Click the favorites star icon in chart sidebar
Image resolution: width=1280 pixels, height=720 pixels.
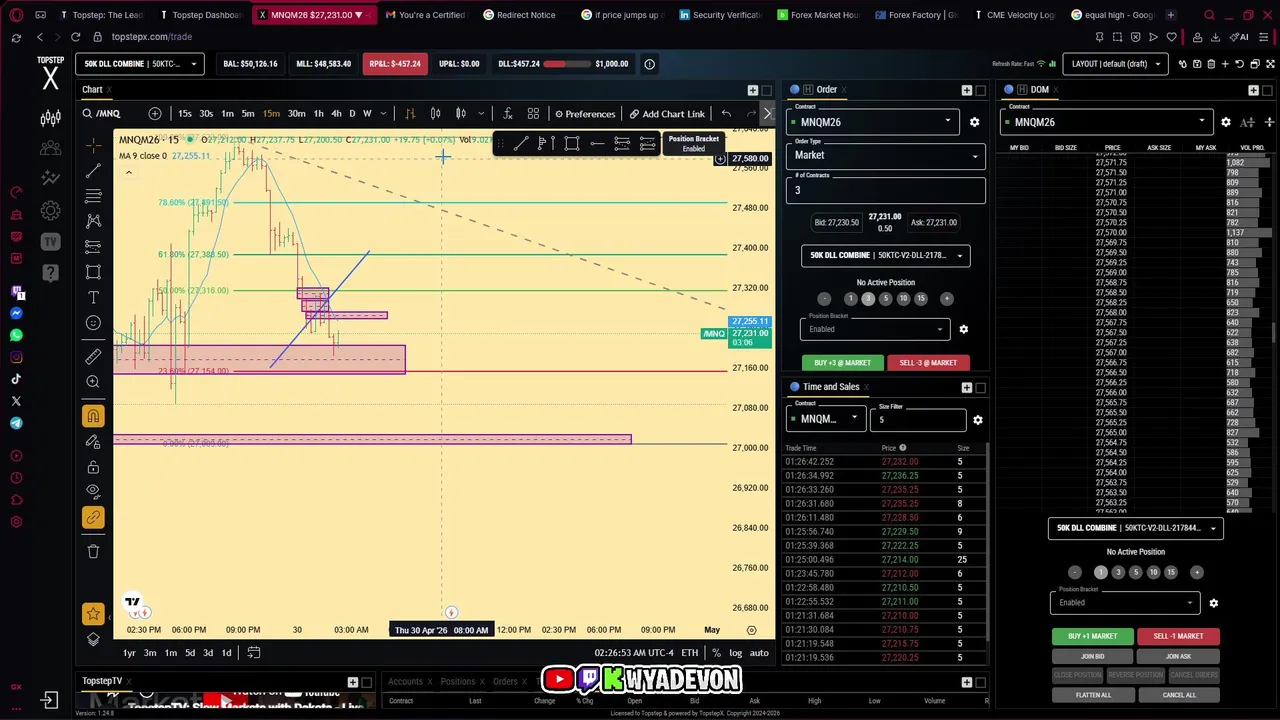tap(93, 614)
